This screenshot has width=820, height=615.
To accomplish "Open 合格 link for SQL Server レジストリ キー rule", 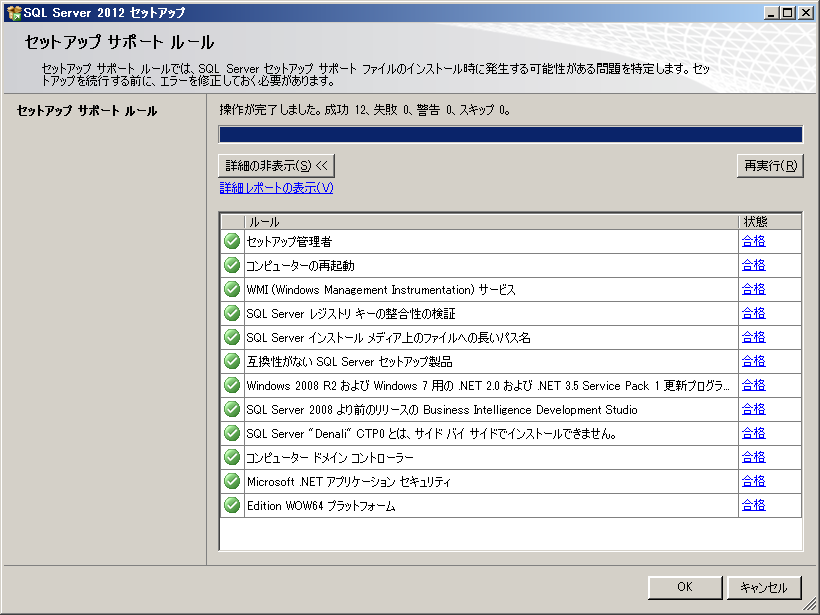I will pyautogui.click(x=753, y=313).
